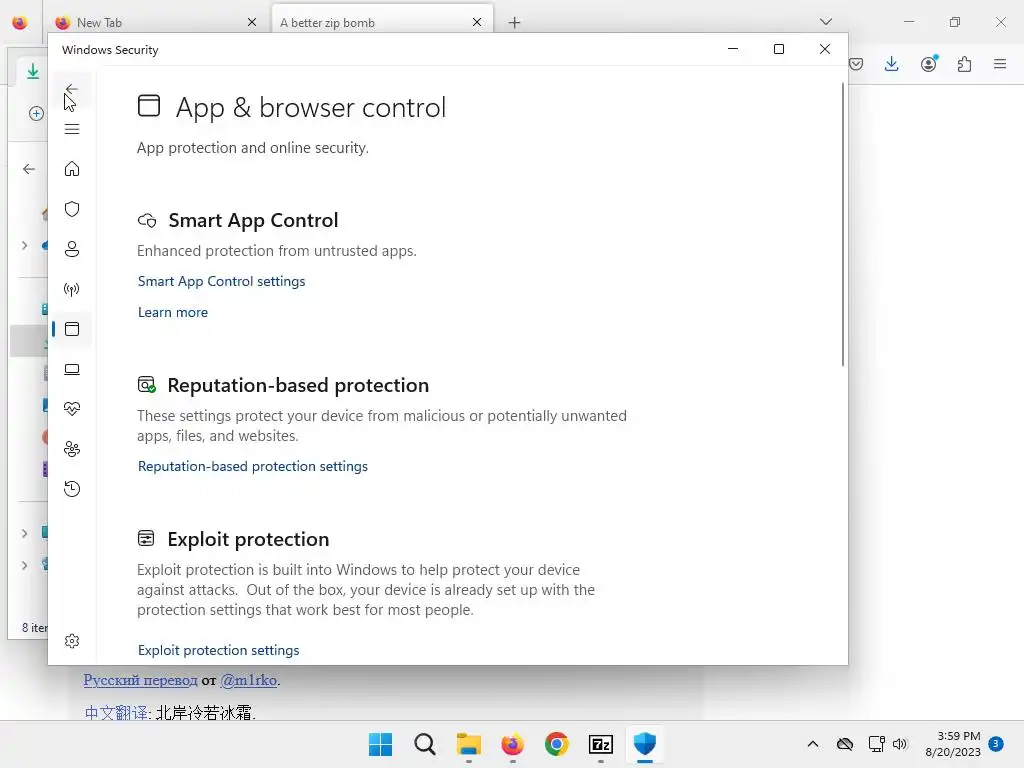This screenshot has width=1024, height=768.
Task: Select Windows Security shield in taskbar
Action: [x=645, y=744]
